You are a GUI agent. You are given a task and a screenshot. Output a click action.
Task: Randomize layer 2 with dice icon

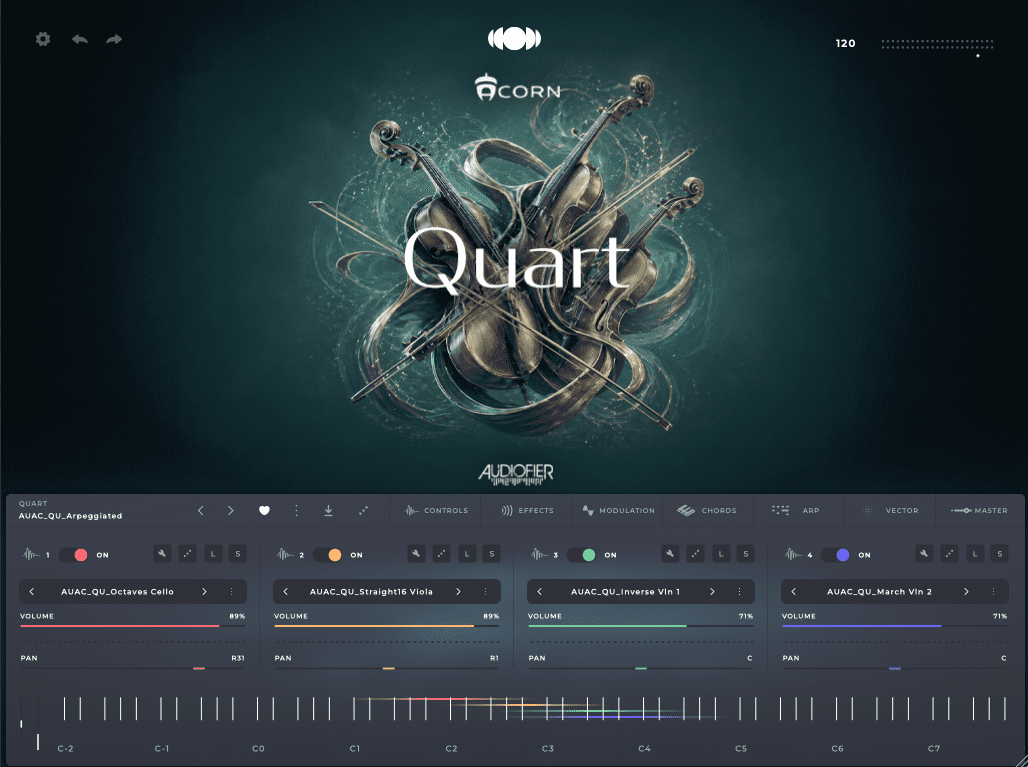[441, 554]
